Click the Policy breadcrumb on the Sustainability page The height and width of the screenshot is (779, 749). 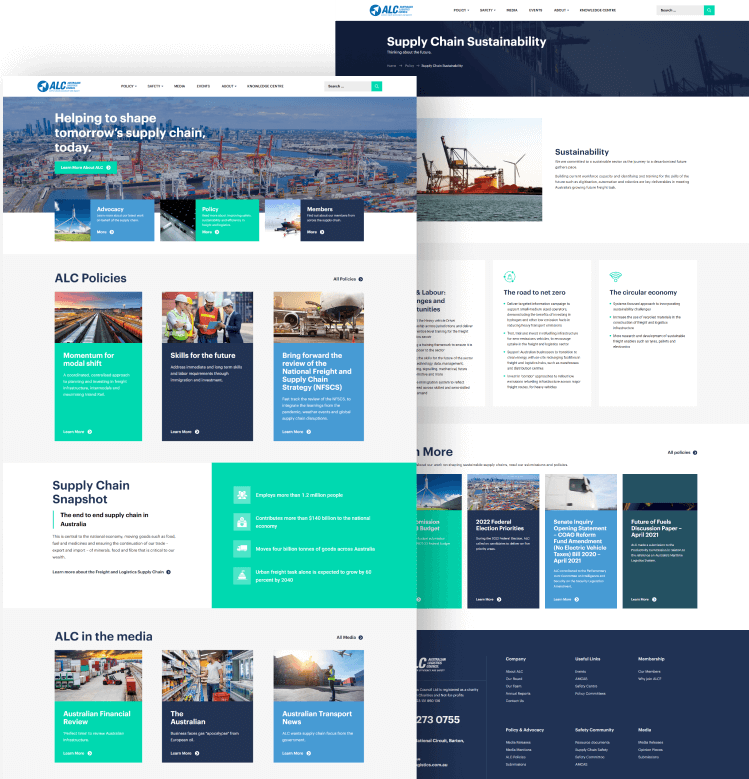click(x=409, y=66)
